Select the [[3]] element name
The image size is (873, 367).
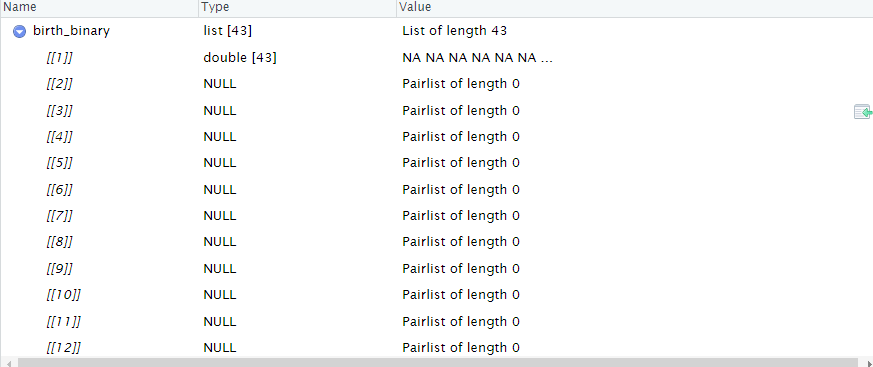tap(60, 111)
